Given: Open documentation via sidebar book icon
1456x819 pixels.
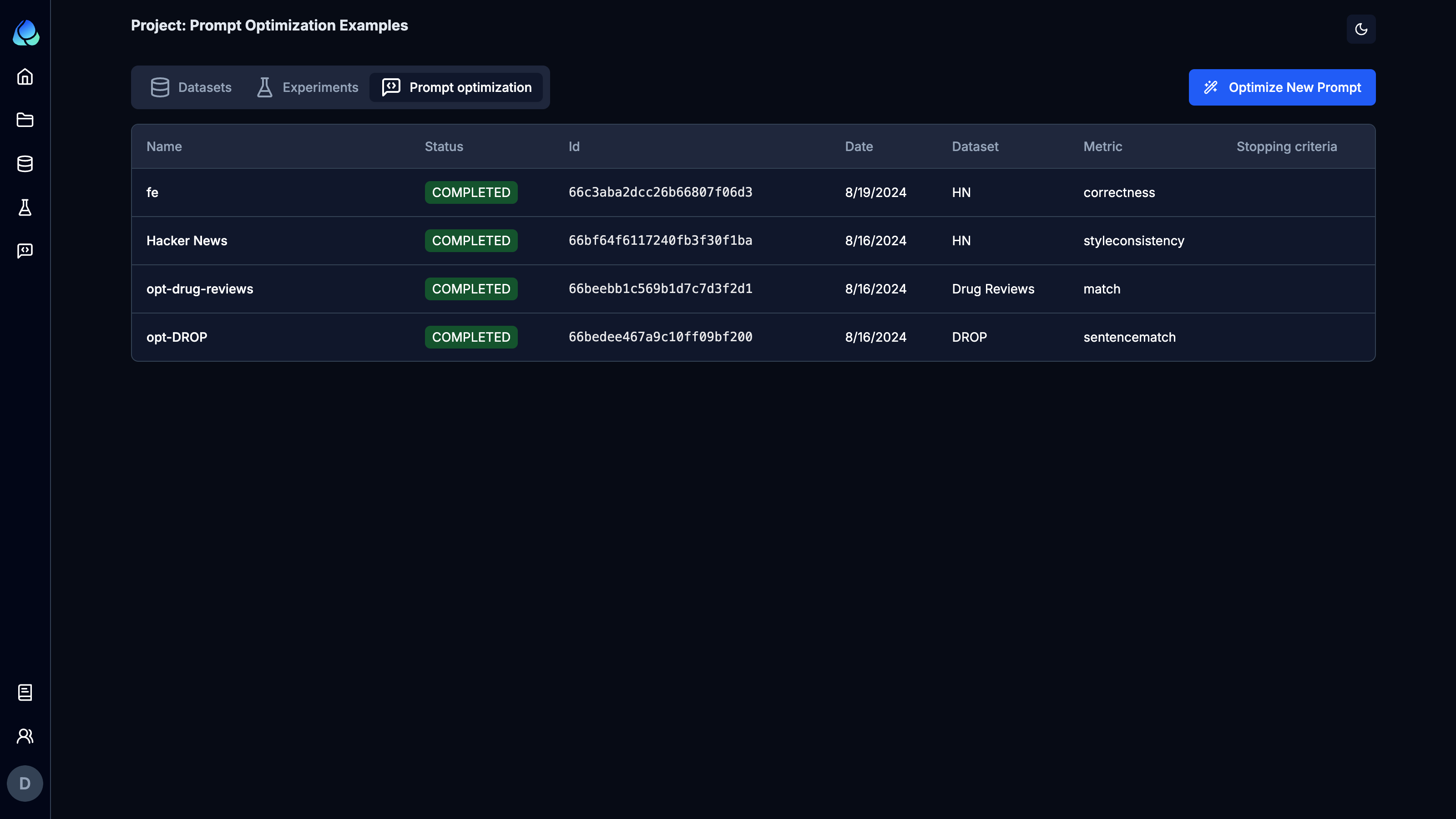Looking at the screenshot, I should click(25, 693).
